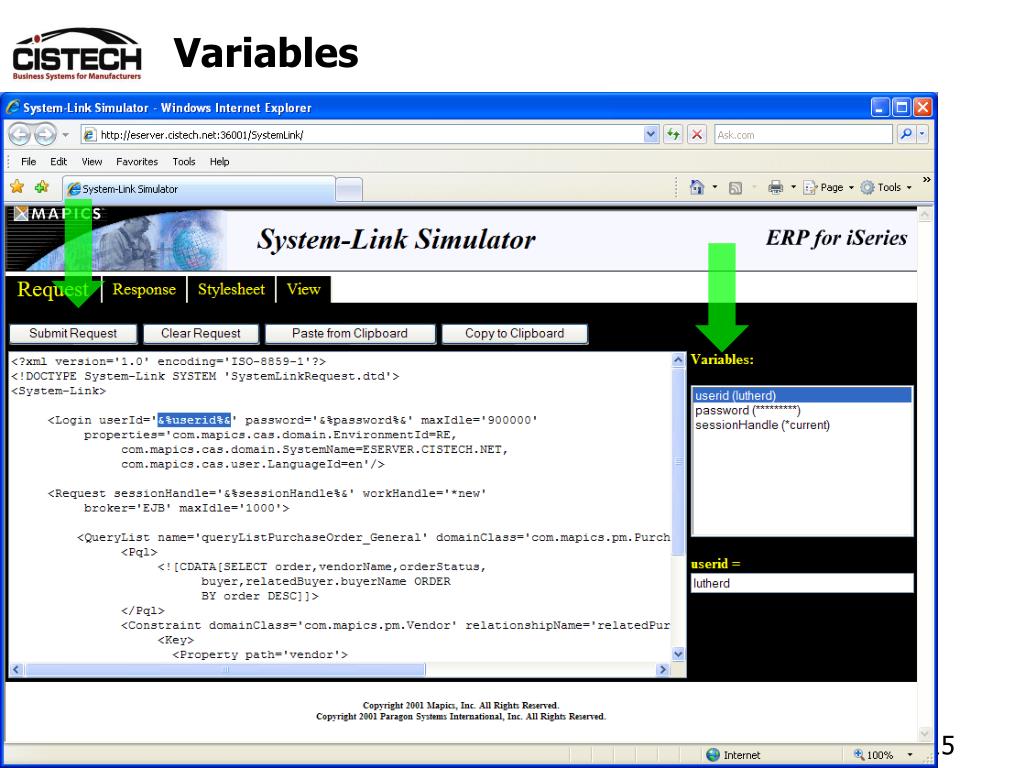Click the 100% zoom level control
The width and height of the screenshot is (1024, 768).
click(874, 755)
